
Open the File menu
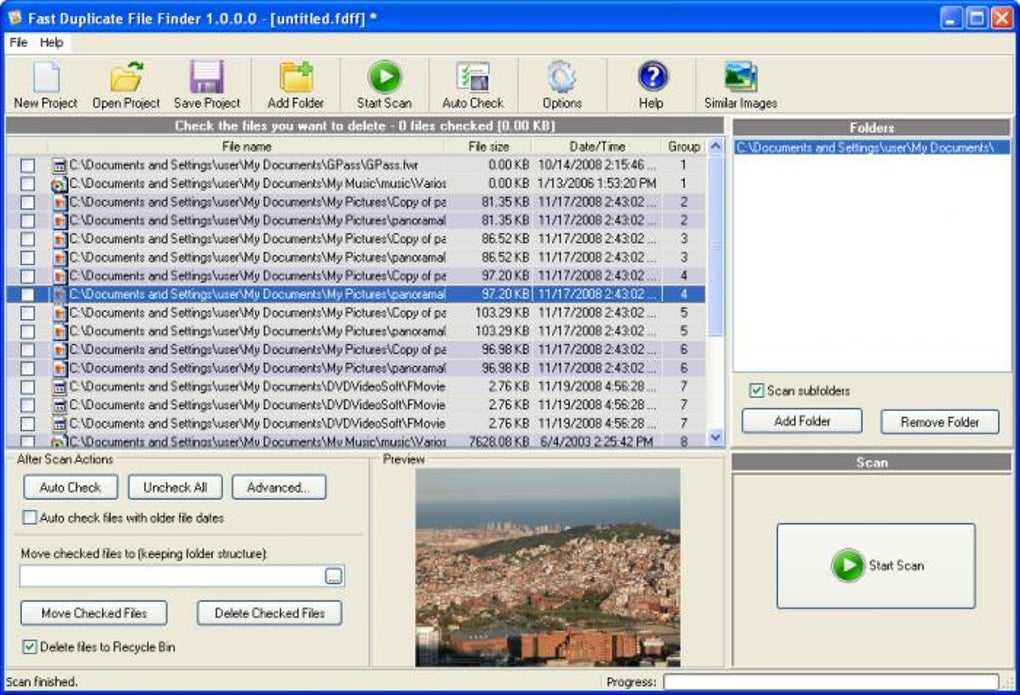point(18,42)
